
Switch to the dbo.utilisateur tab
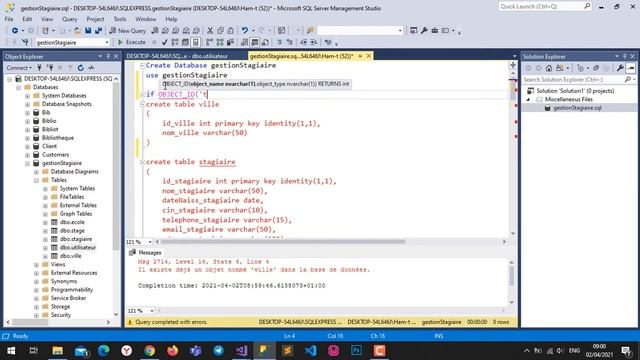(x=177, y=56)
